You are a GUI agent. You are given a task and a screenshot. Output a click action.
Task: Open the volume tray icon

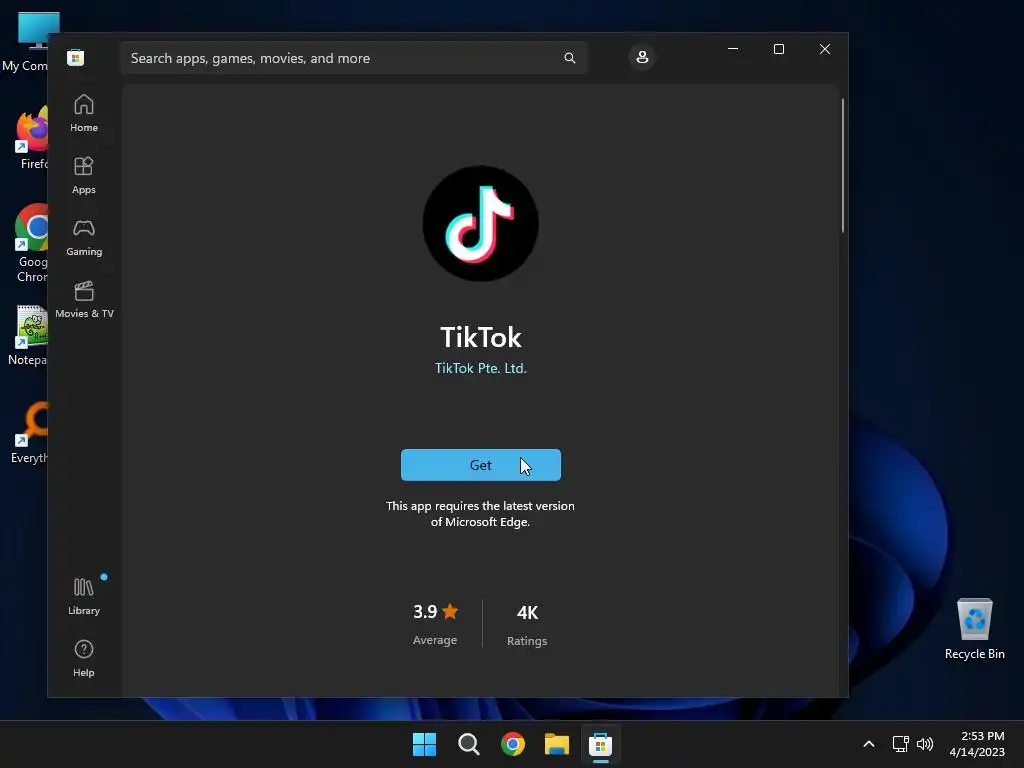point(925,744)
